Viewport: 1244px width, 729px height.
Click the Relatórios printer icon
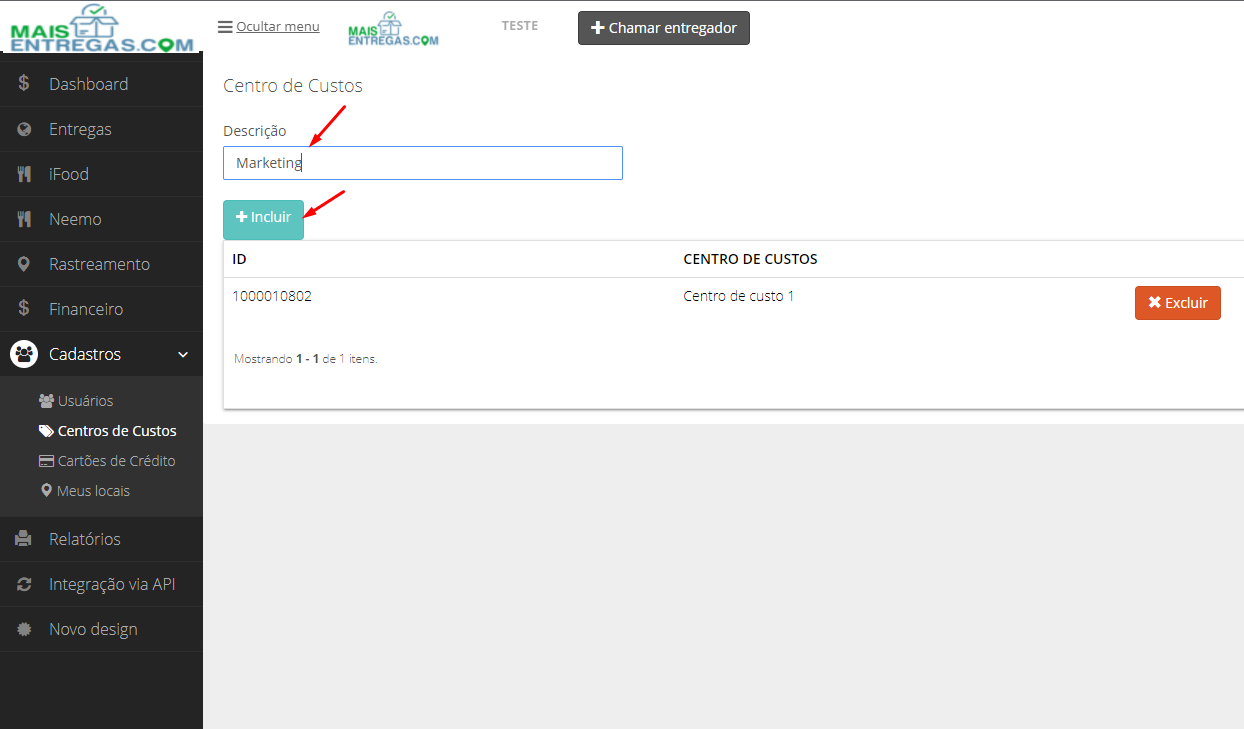(24, 539)
